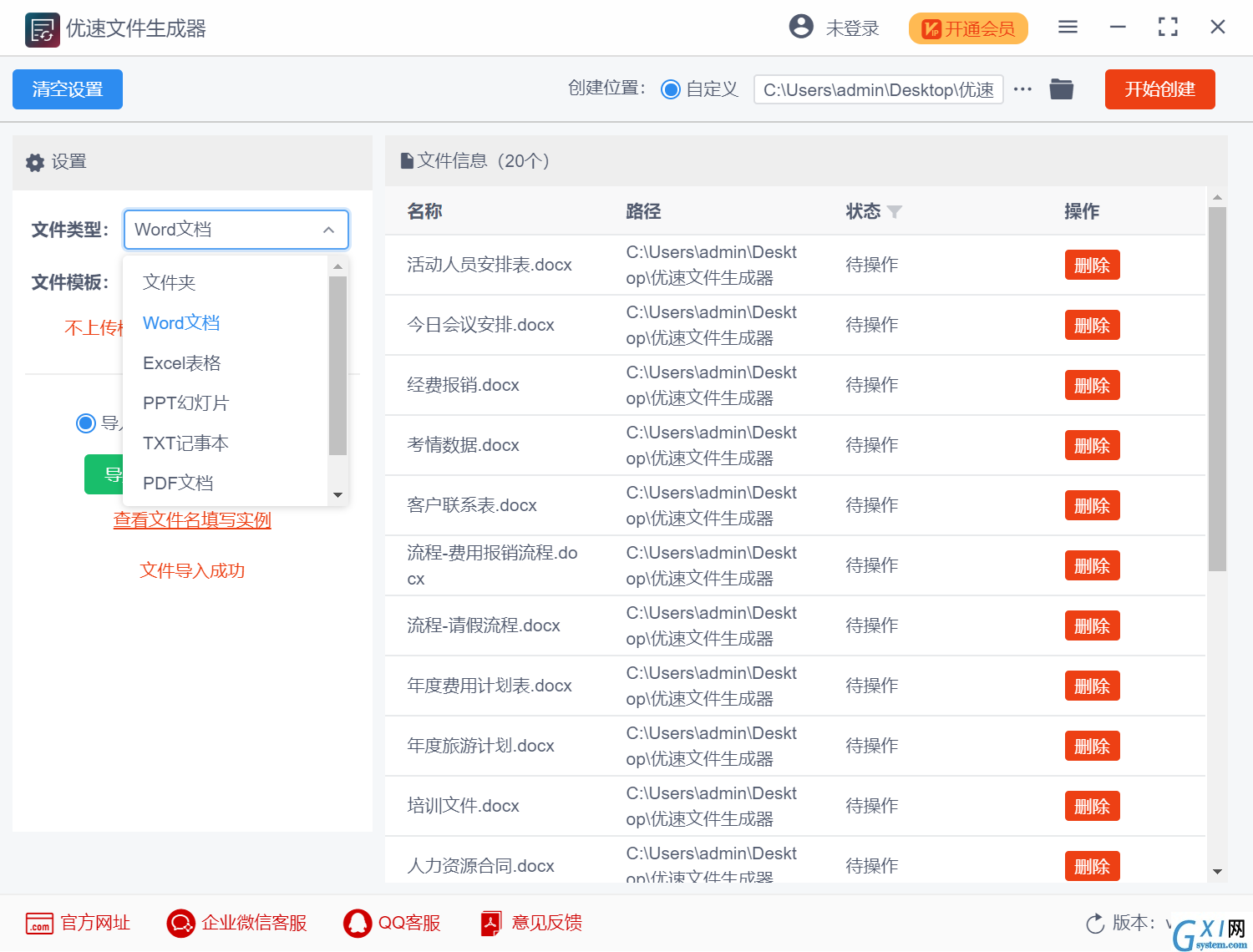Toggle fullscreen window icon
Image resolution: width=1253 pixels, height=952 pixels.
tap(1168, 28)
